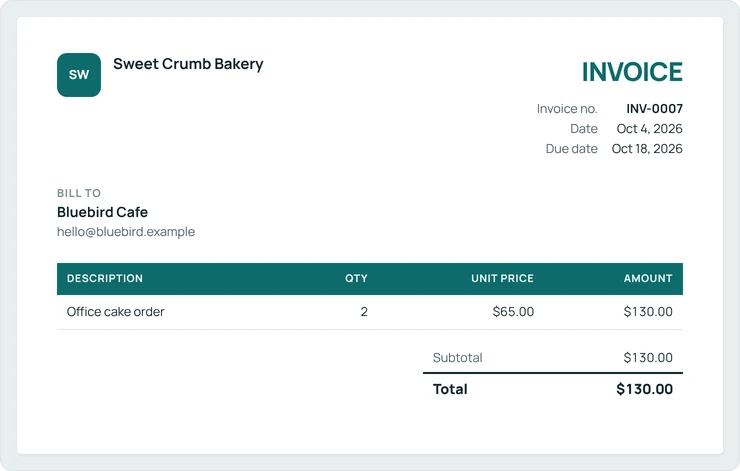Image resolution: width=740 pixels, height=471 pixels.
Task: Click the BILL TO label
Action: [x=79, y=193]
